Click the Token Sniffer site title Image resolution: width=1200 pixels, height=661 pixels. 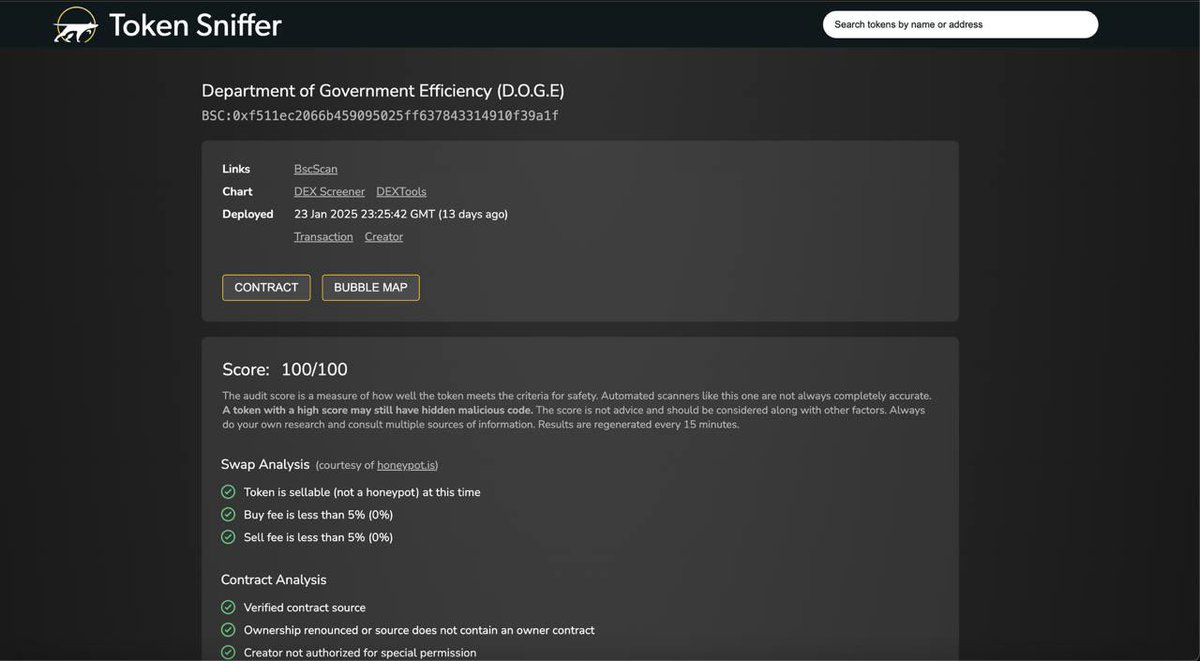[x=195, y=25]
